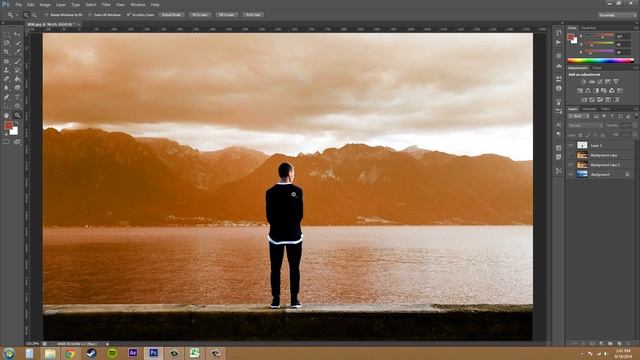Screen dimensions: 640x360
Task: Enable Resize Windows to Fit checkbox
Action: click(x=47, y=15)
